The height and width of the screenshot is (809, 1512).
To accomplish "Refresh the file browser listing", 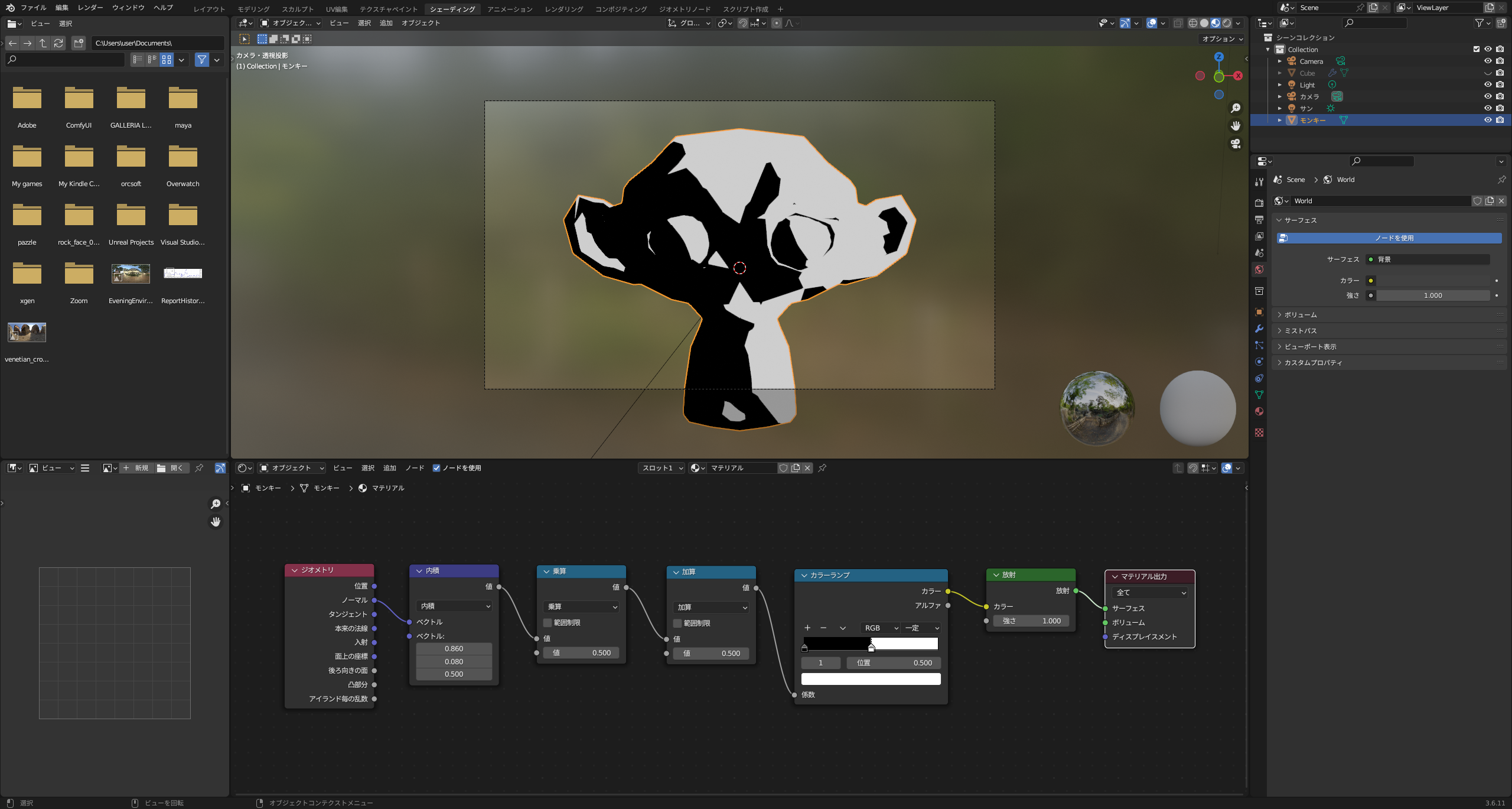I will 58,43.
